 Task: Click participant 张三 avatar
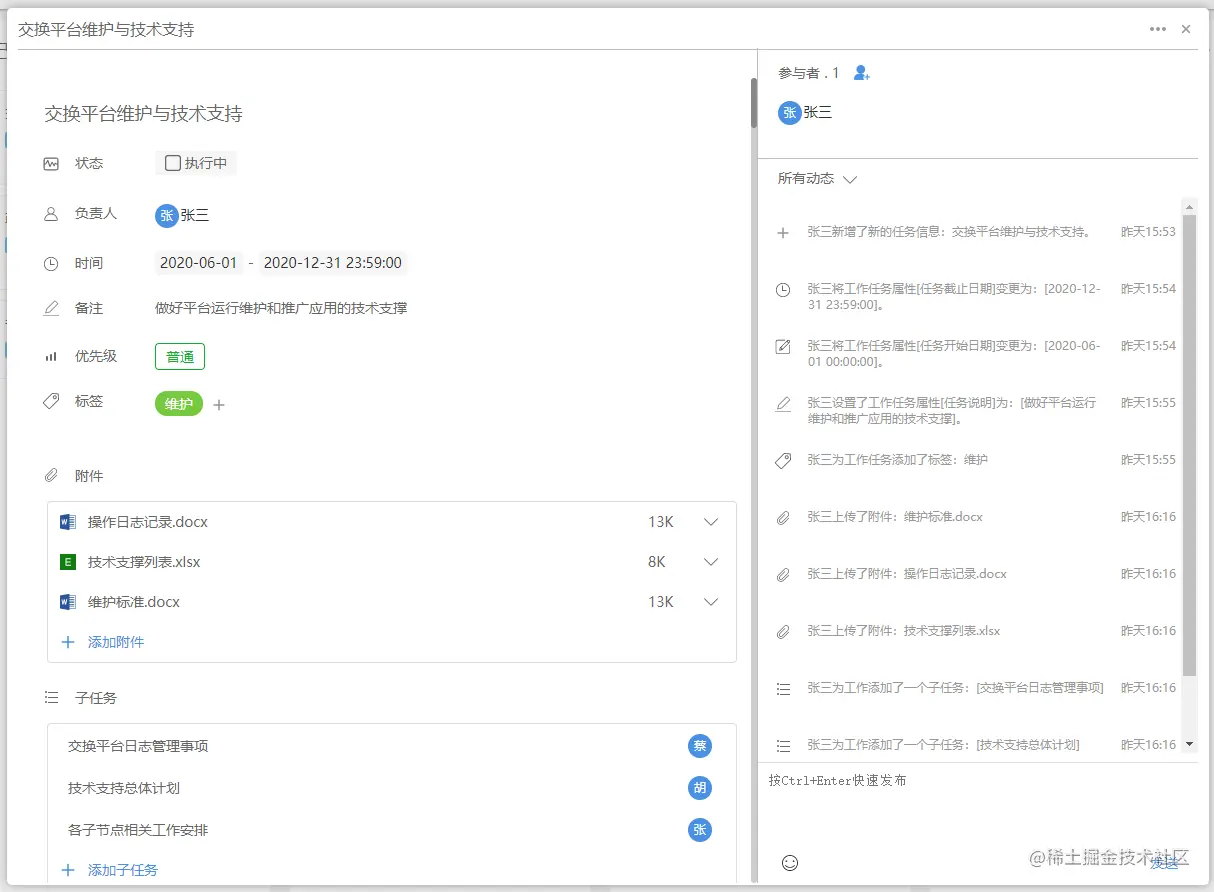tap(790, 113)
